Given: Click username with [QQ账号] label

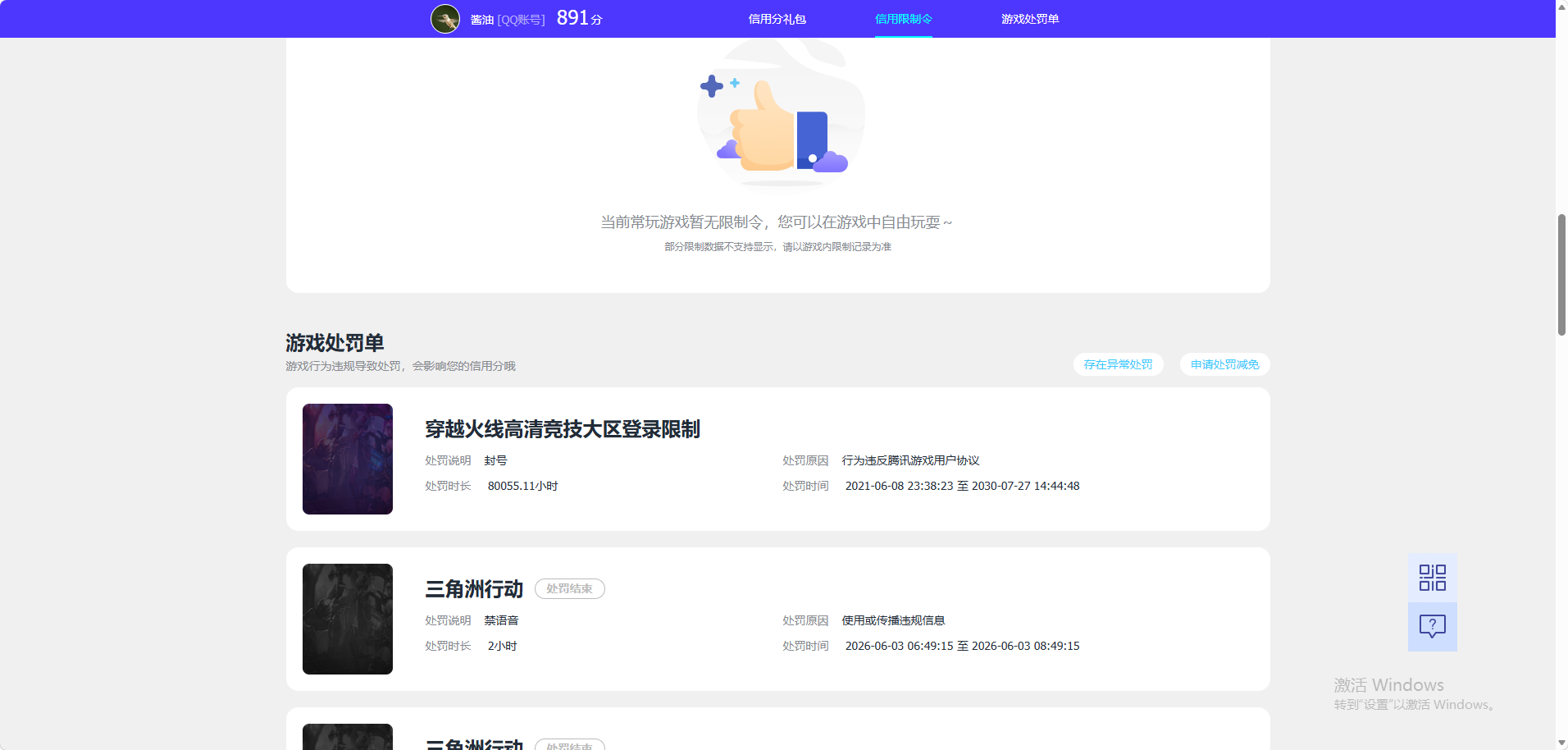Looking at the screenshot, I should pyautogui.click(x=507, y=20).
